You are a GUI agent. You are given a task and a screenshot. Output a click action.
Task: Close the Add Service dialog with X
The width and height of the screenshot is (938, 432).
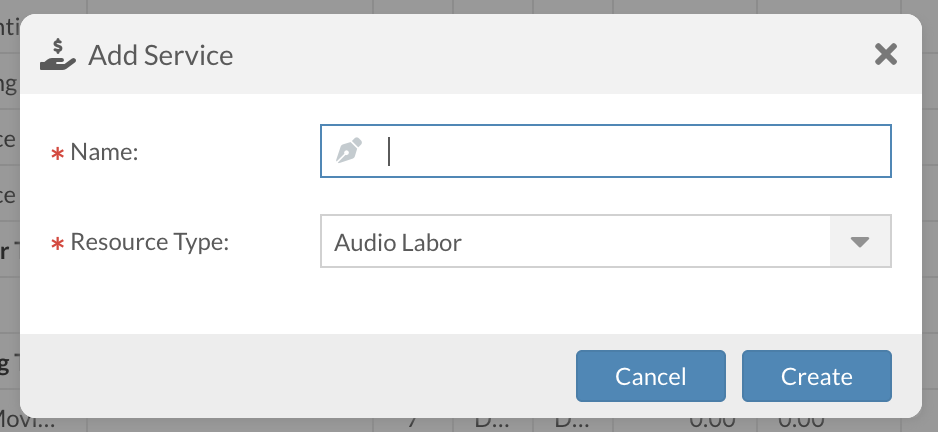(885, 54)
